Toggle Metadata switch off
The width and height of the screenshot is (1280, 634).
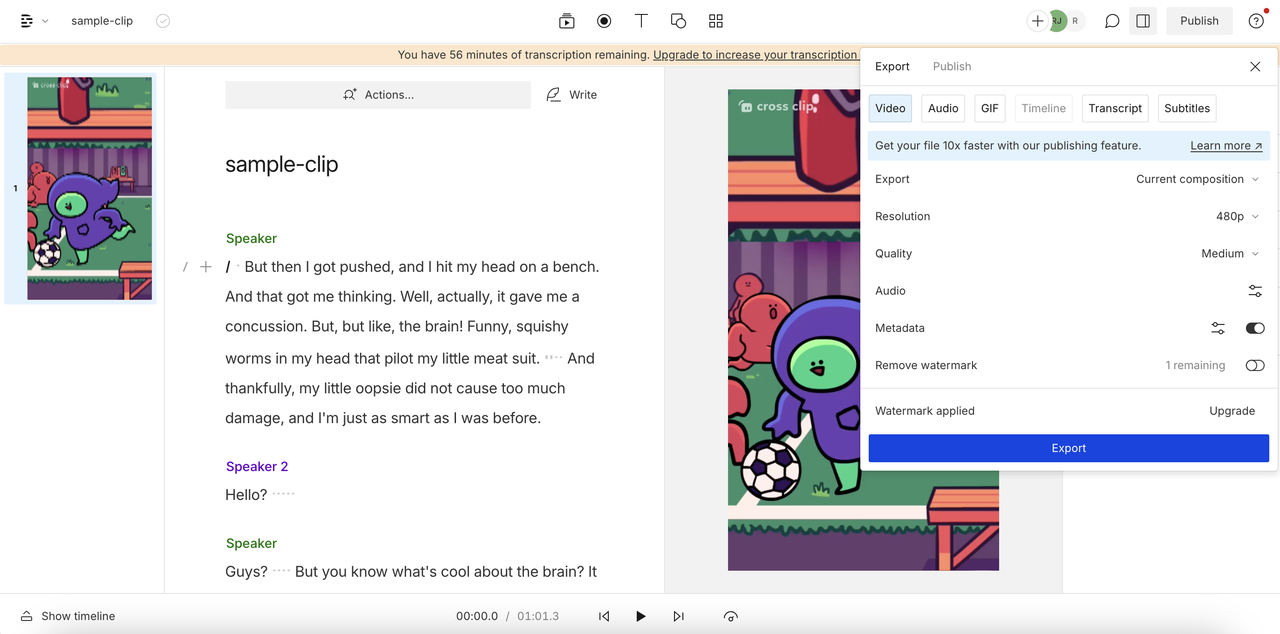(1255, 328)
